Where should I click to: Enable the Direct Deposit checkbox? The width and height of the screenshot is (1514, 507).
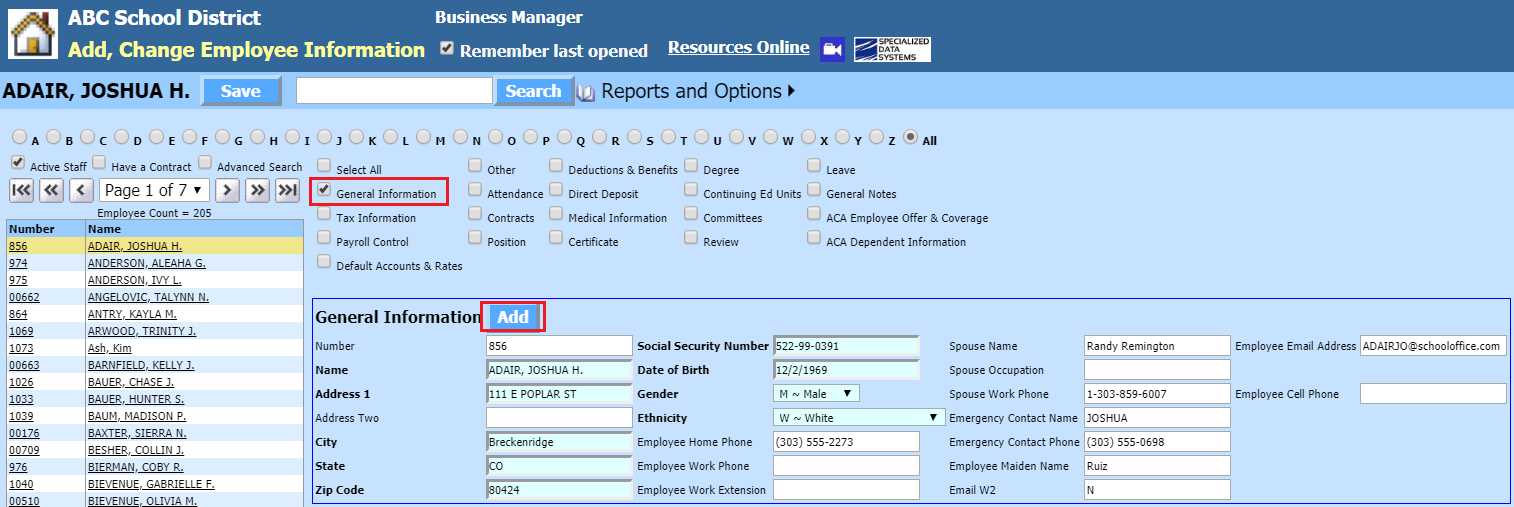(x=556, y=189)
